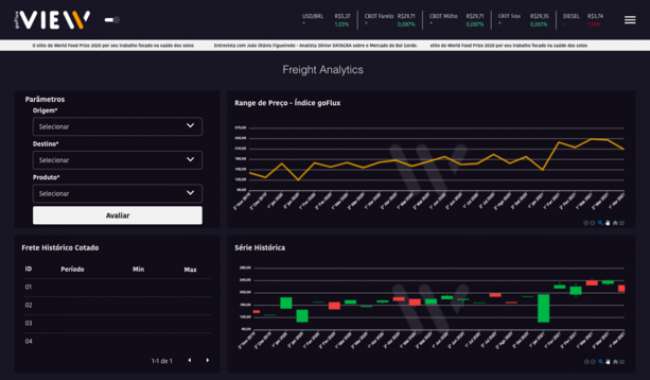Image resolution: width=650 pixels, height=380 pixels.
Task: Click the Período column header
Action: (x=73, y=269)
